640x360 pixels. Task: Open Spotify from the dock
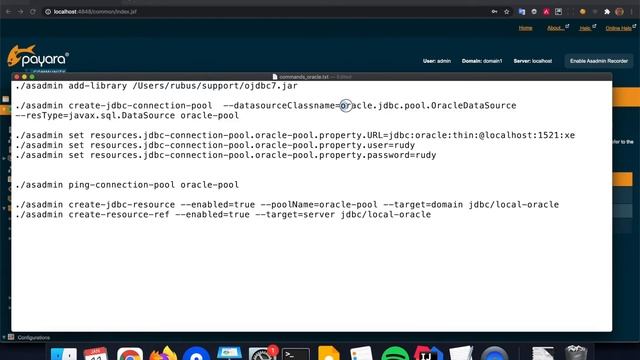click(395, 354)
